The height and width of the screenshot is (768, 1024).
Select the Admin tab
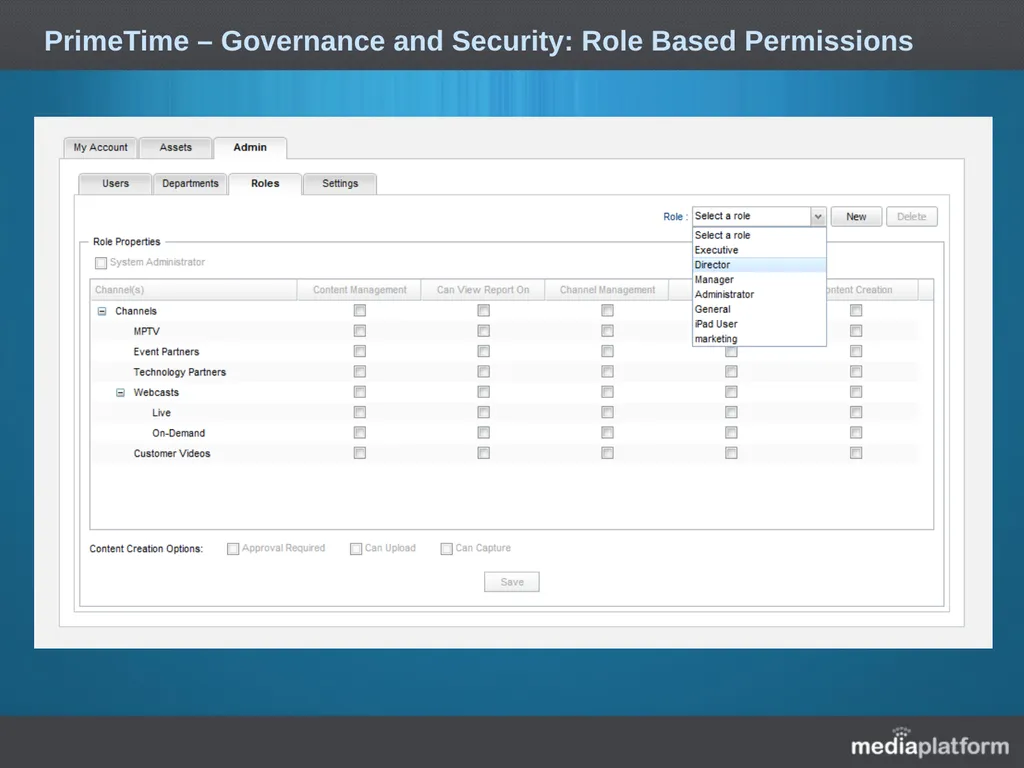coord(250,148)
